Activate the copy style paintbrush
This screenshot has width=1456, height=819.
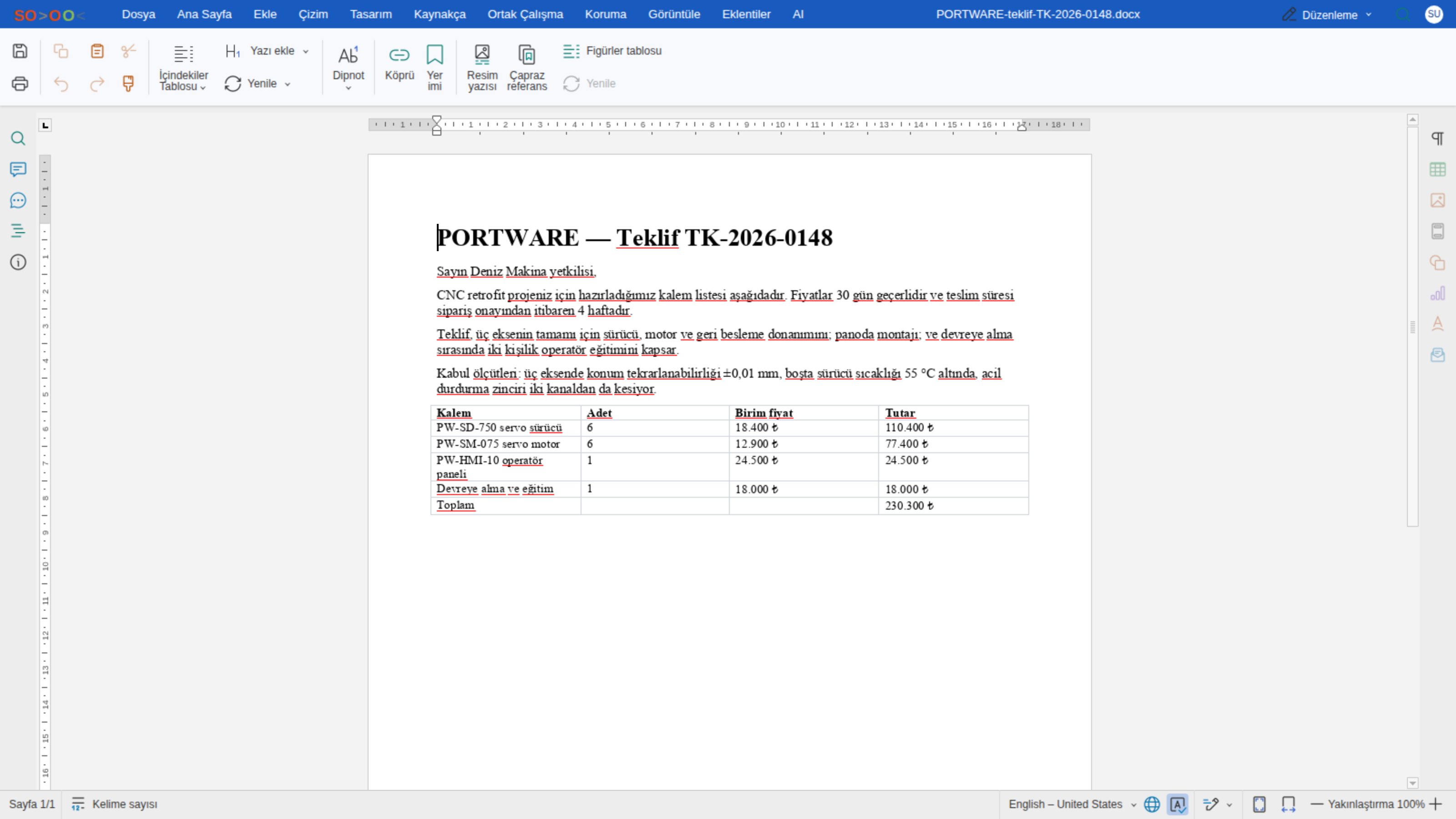(x=128, y=84)
